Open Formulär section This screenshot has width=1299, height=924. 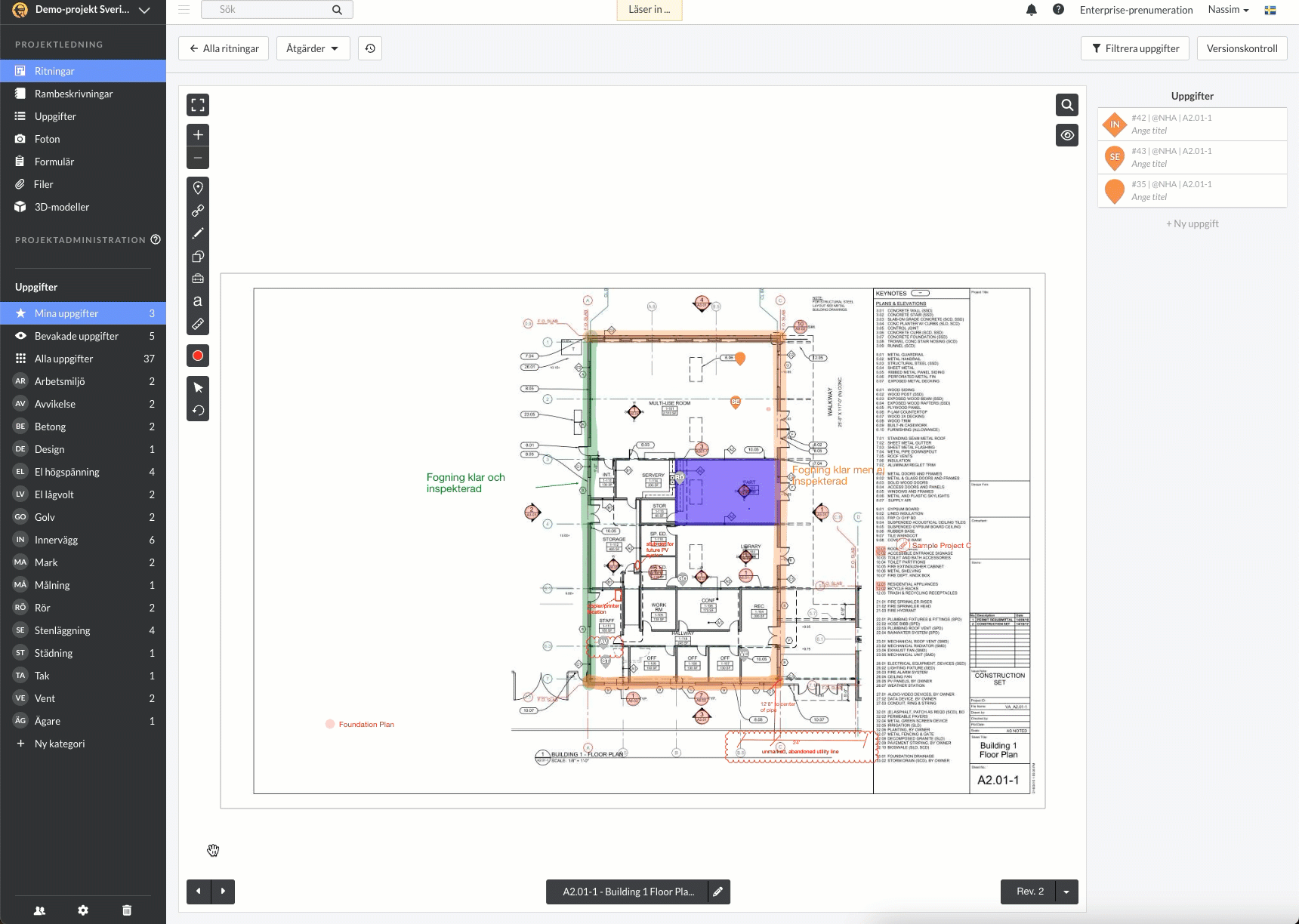click(83, 162)
